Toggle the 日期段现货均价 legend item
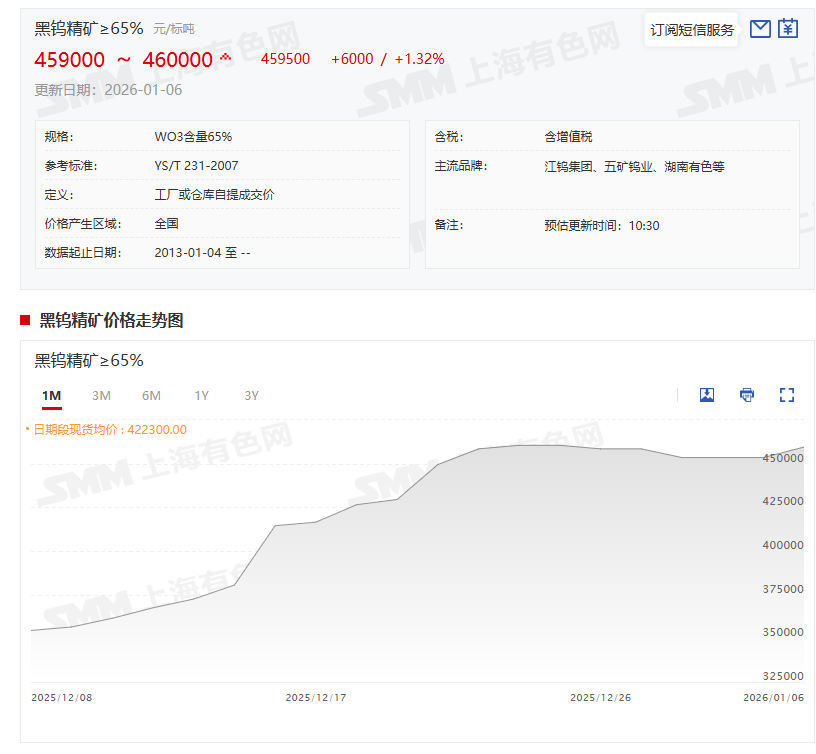 [x=106, y=430]
